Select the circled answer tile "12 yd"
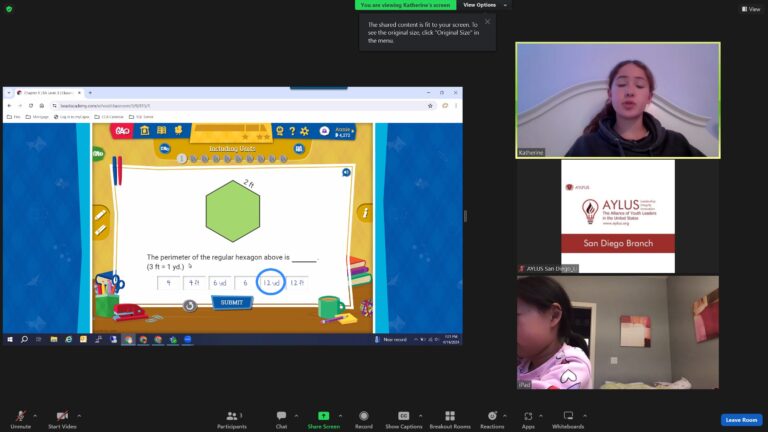This screenshot has width=768, height=432. [271, 283]
